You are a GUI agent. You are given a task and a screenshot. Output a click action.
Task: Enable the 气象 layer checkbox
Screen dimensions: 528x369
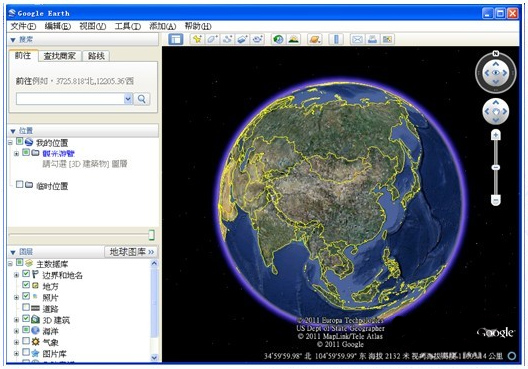coord(26,341)
